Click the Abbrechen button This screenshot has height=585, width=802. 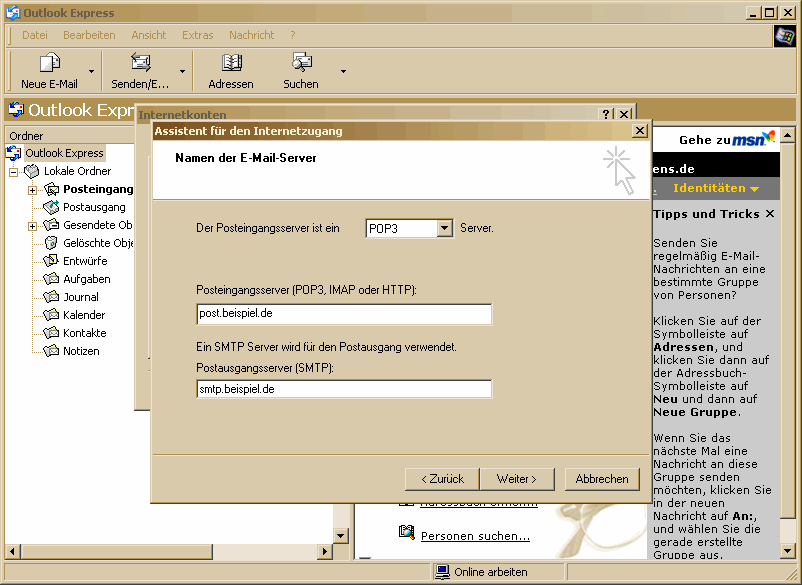tap(602, 479)
